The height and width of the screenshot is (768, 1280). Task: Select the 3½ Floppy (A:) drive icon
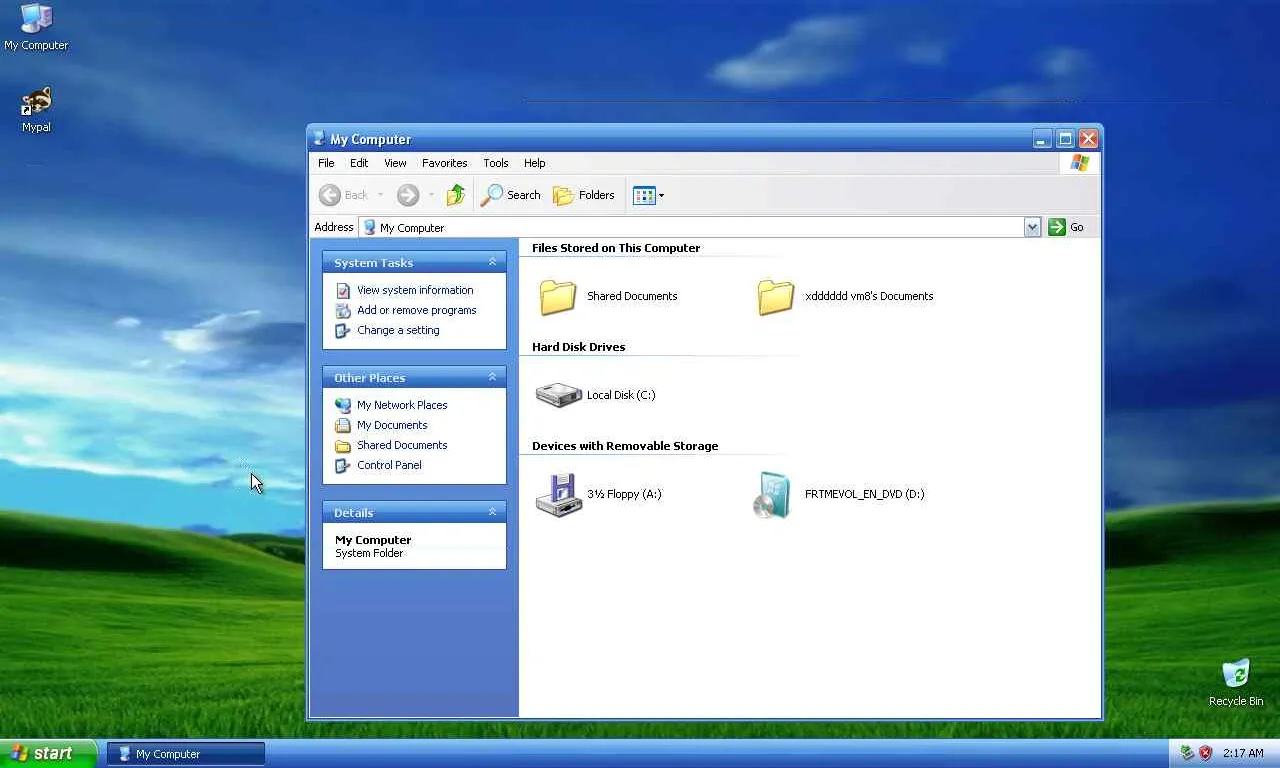558,494
